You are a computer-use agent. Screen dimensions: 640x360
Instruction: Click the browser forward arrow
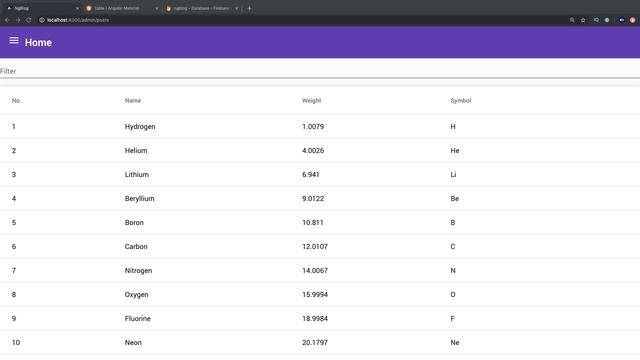(18, 20)
